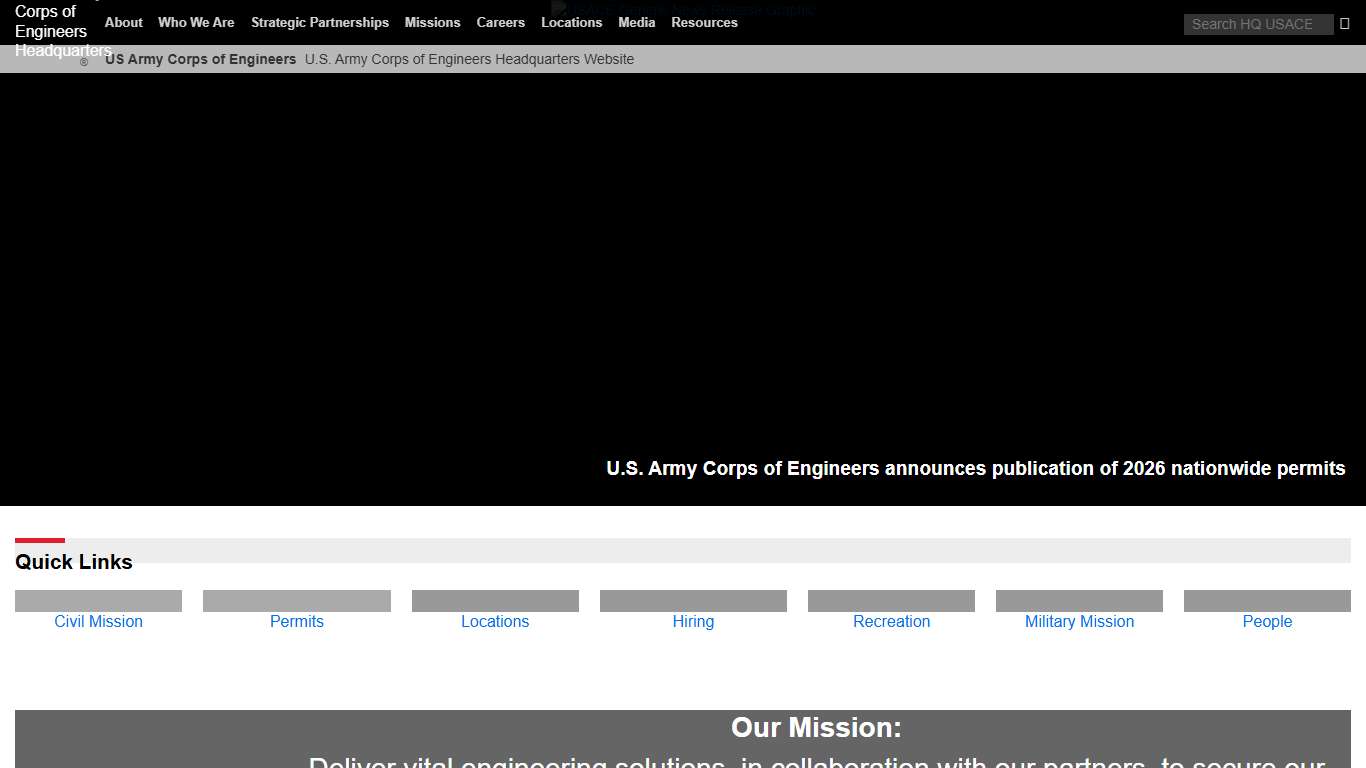Open the Missions menu item
The height and width of the screenshot is (768, 1366).
(432, 22)
